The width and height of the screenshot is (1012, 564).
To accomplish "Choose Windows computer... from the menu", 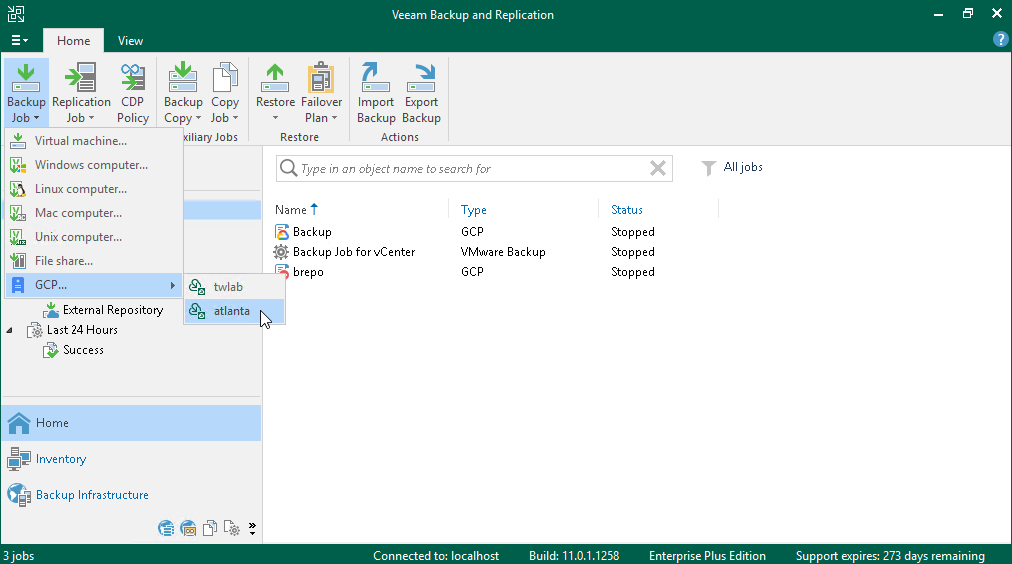I will point(94,165).
